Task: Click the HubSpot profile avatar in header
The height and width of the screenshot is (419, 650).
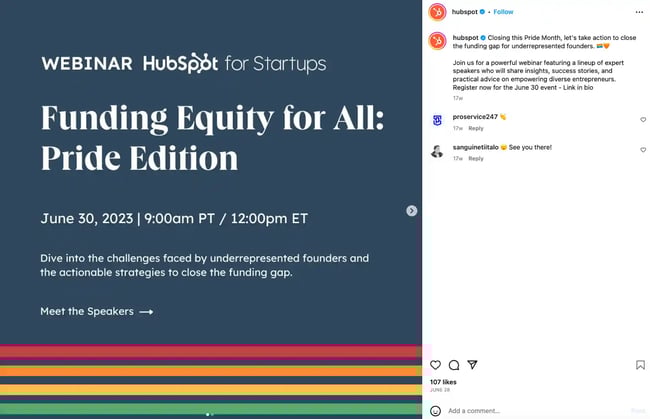Action: tap(437, 12)
